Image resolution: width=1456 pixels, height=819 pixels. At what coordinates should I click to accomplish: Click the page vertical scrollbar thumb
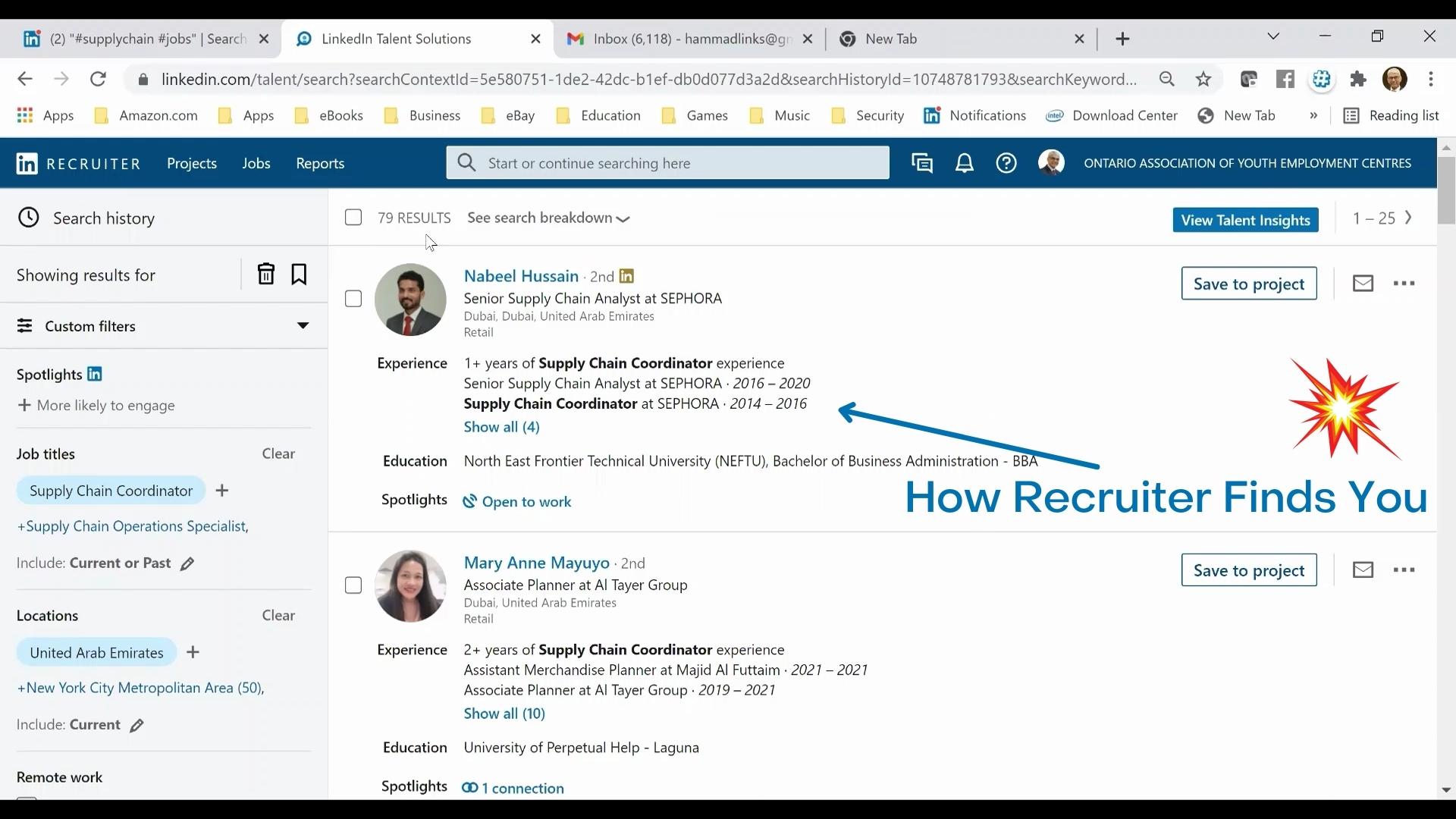[1445, 190]
